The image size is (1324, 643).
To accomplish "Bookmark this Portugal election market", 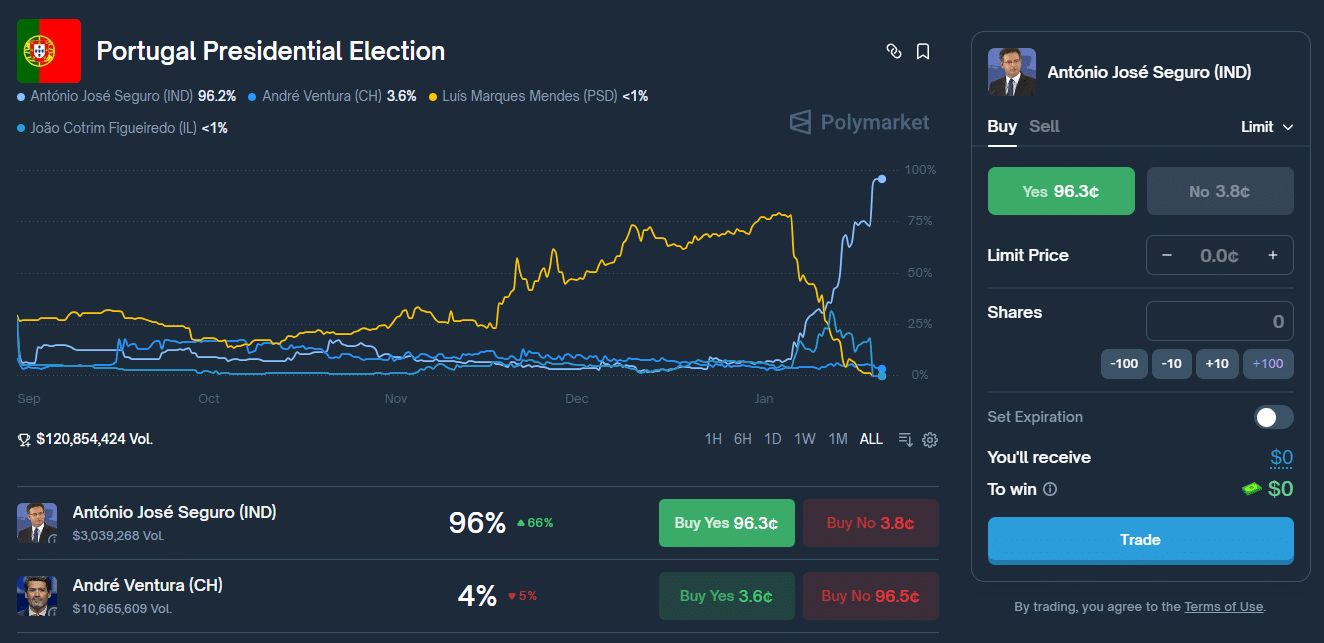I will coord(923,51).
